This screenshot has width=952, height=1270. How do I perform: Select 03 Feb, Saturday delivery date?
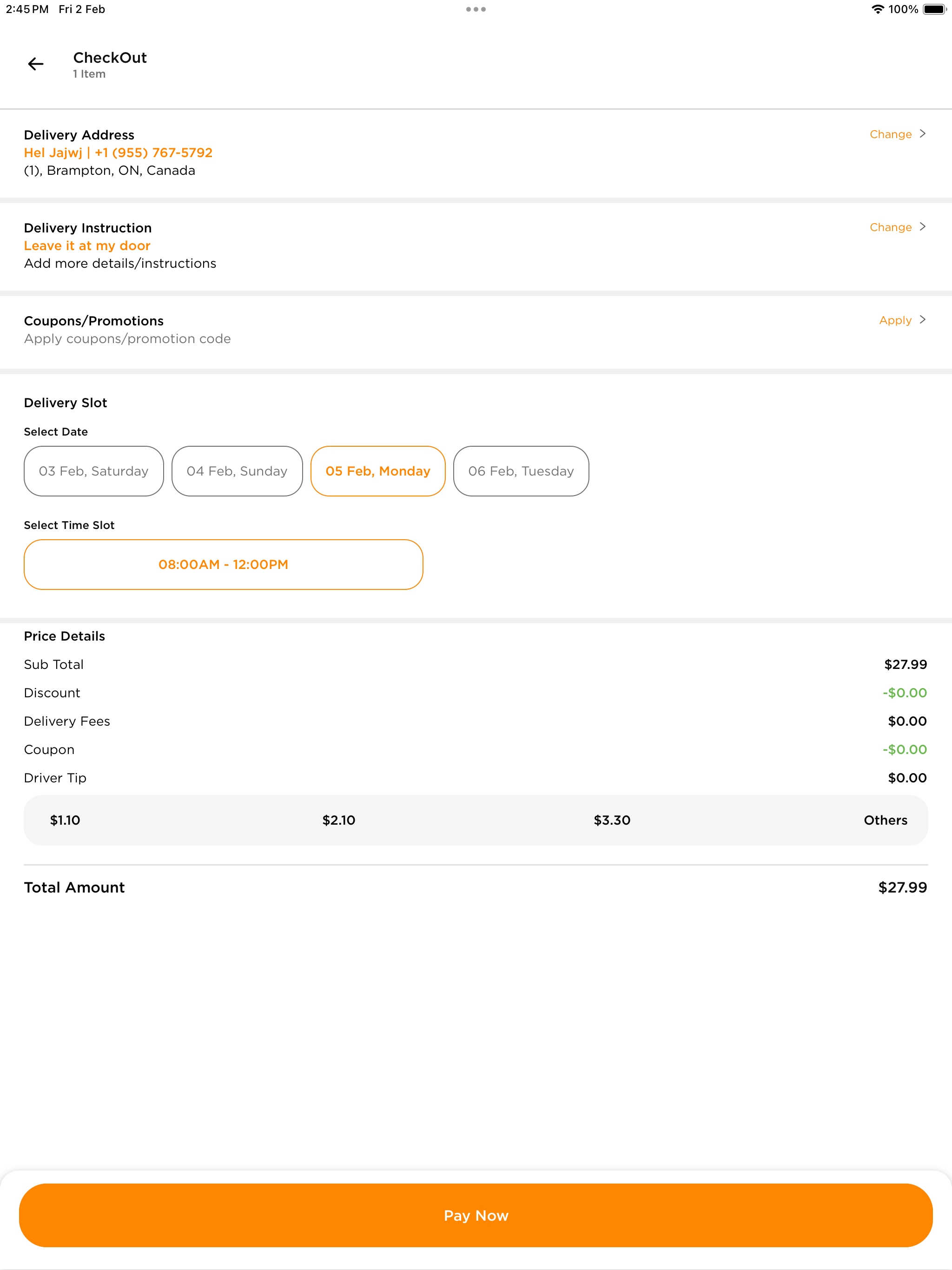93,471
